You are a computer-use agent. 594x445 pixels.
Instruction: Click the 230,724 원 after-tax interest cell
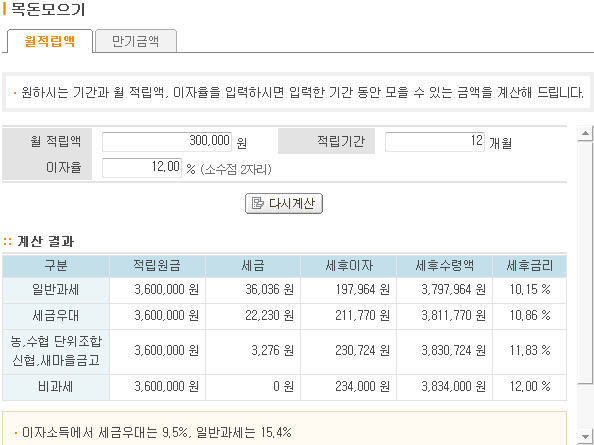point(349,351)
